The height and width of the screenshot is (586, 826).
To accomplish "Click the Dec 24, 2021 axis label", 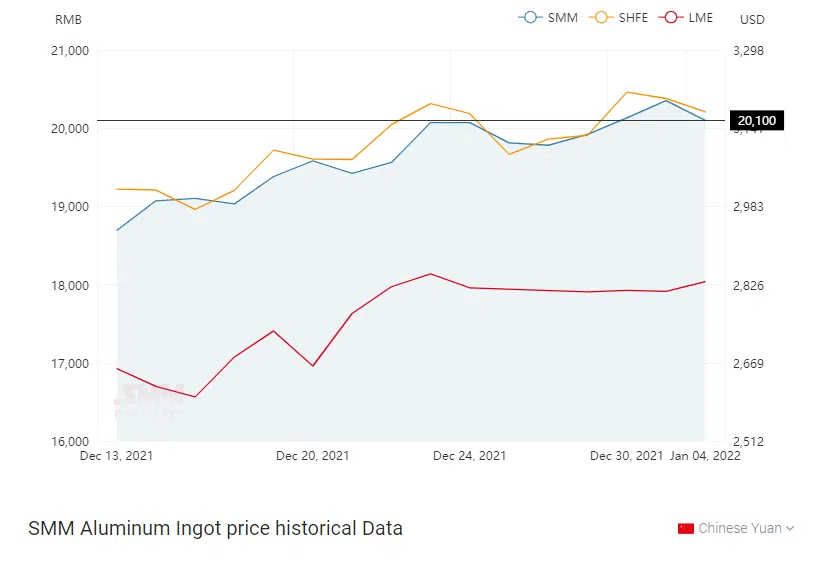I will 469,456.
